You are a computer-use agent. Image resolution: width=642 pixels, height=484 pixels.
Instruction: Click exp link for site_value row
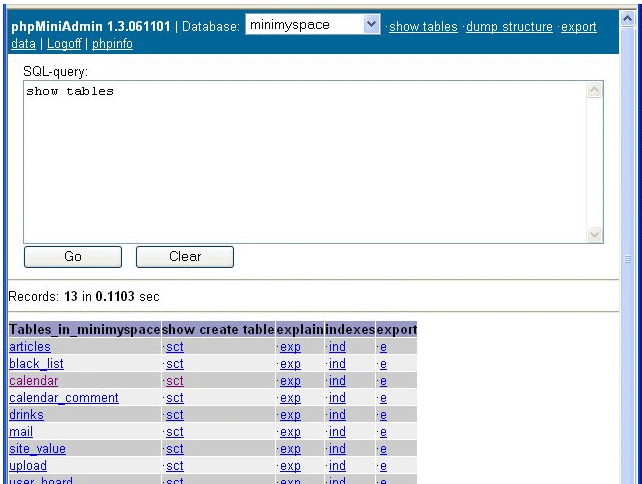point(290,449)
